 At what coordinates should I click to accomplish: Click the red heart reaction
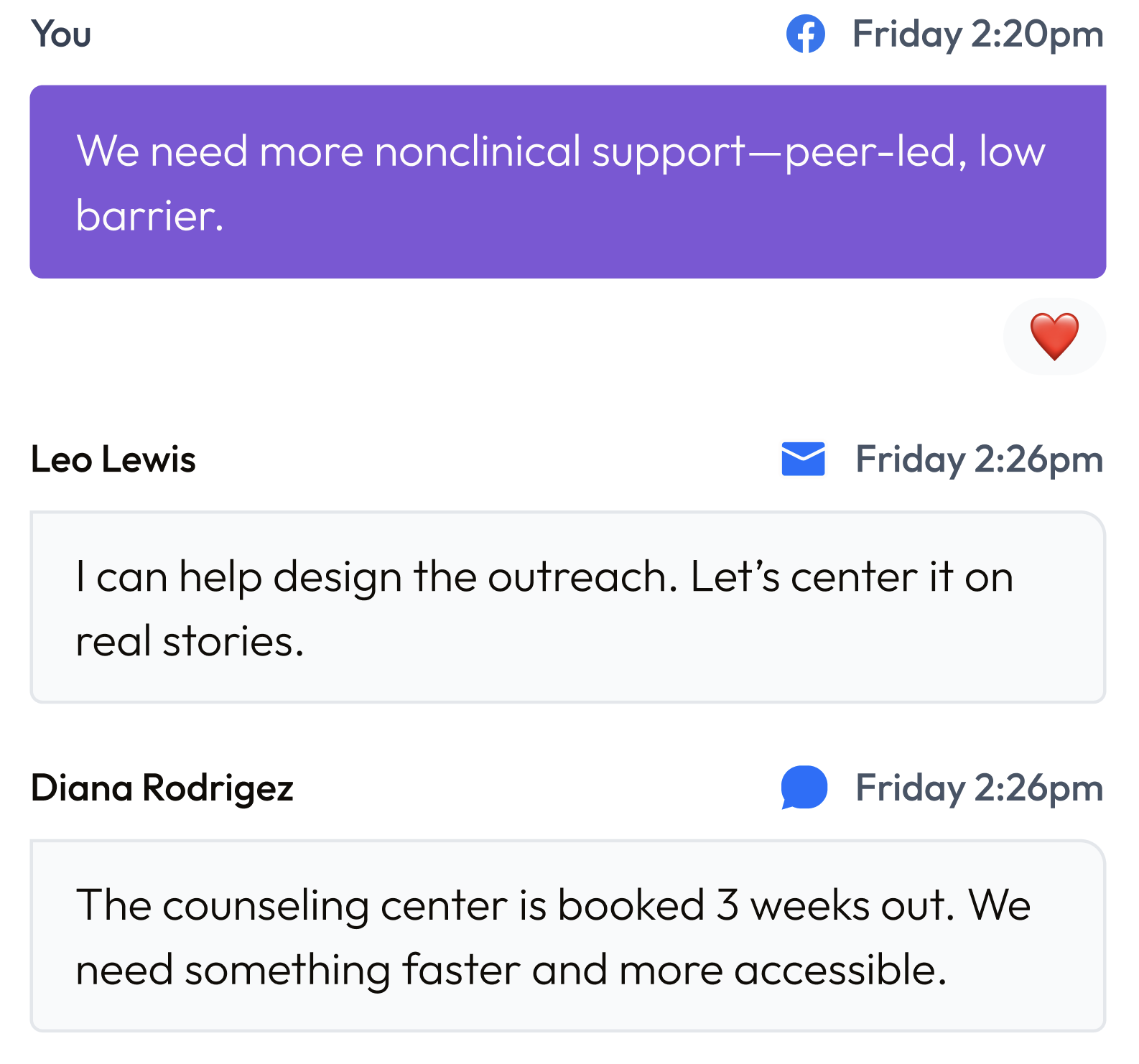pyautogui.click(x=1054, y=336)
